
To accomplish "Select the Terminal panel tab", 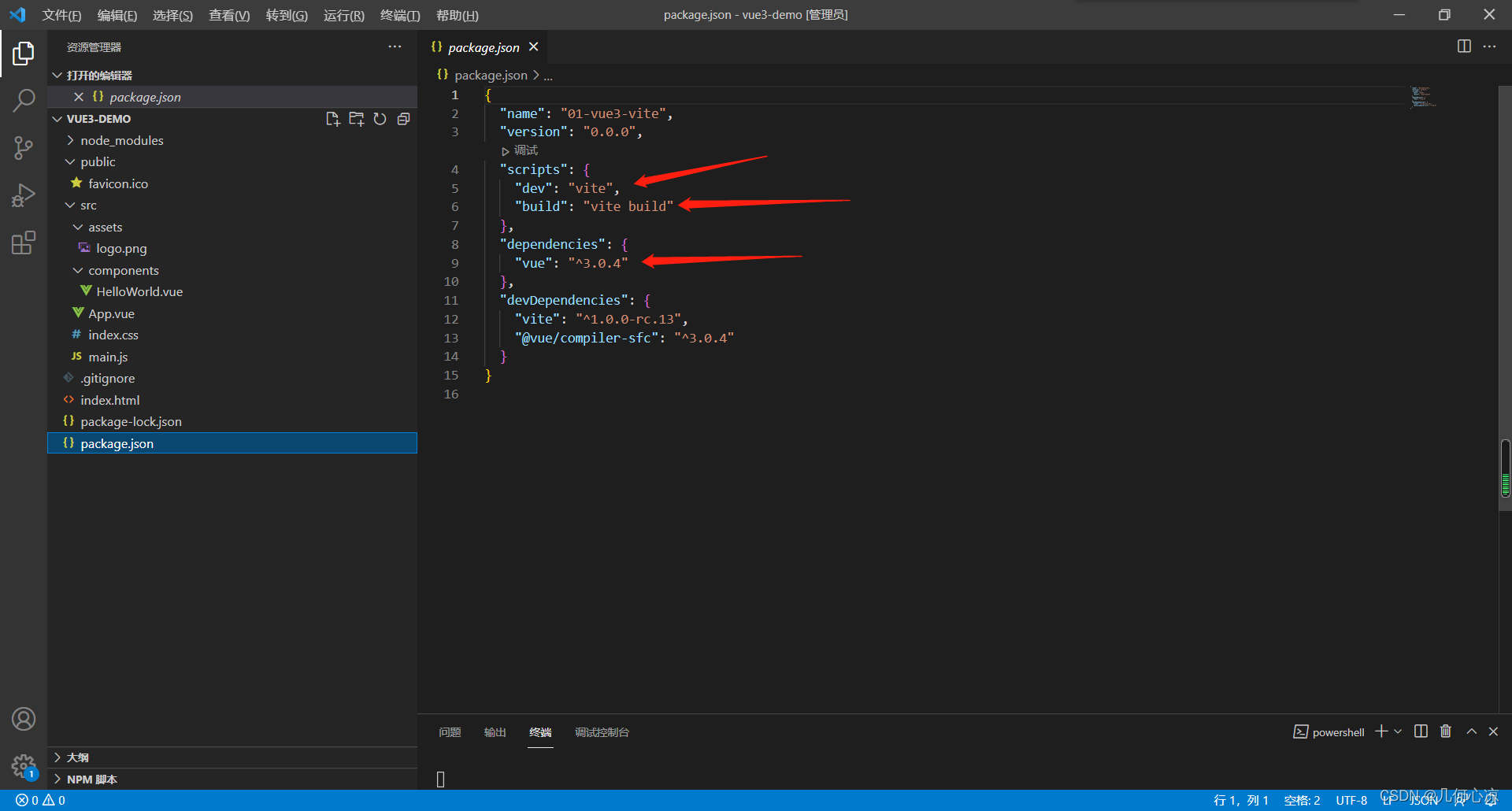I will 540,732.
